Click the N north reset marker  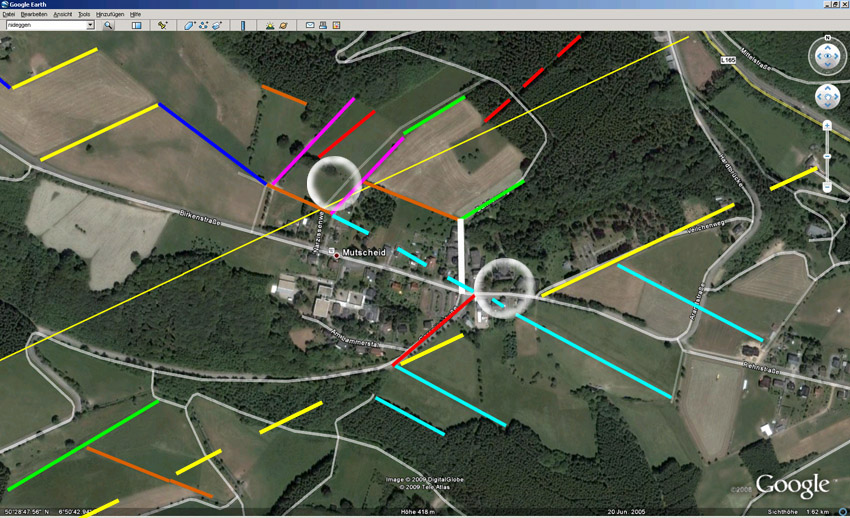tap(827, 38)
